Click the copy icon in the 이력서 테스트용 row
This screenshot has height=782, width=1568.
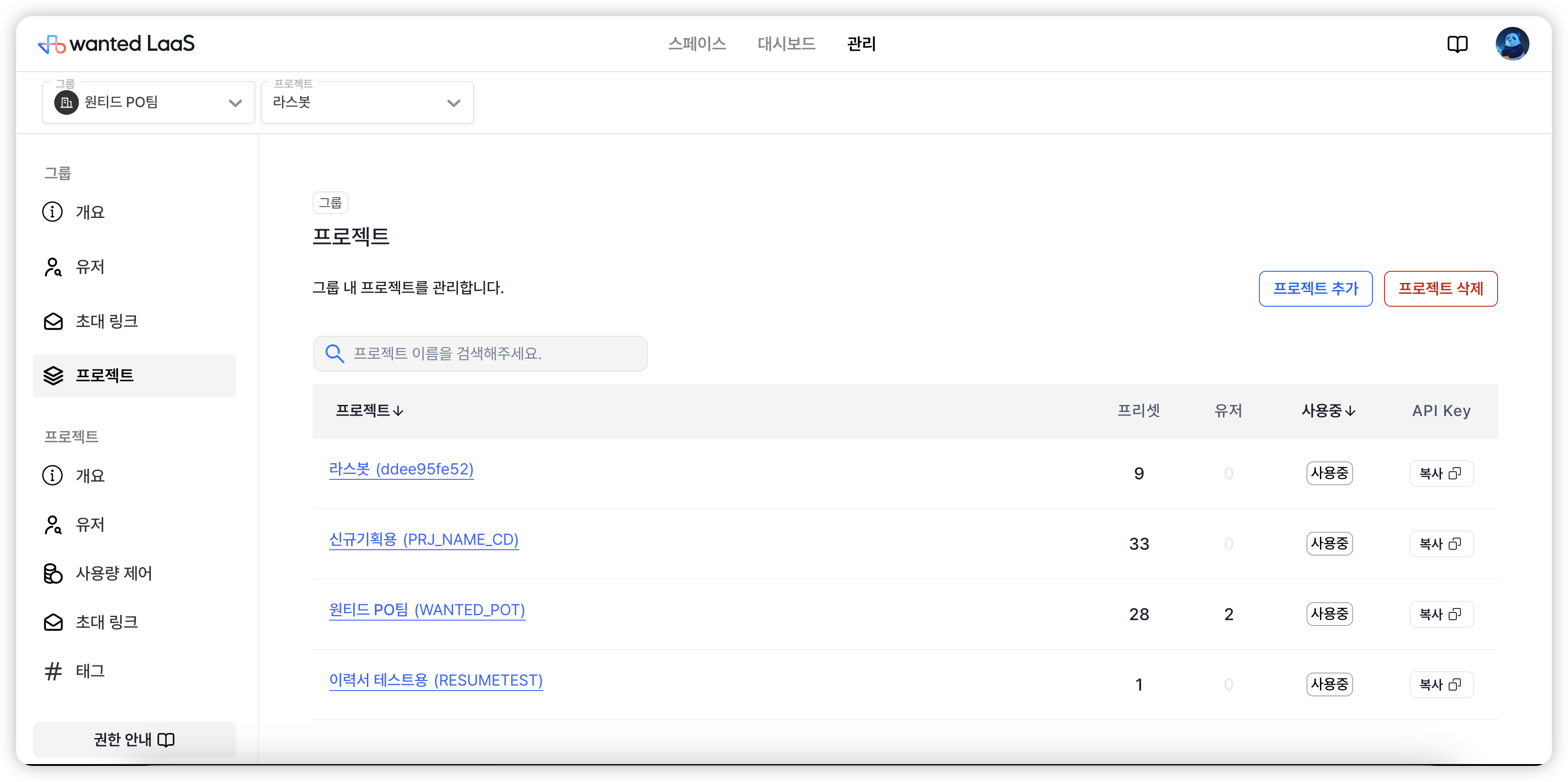coord(1454,685)
